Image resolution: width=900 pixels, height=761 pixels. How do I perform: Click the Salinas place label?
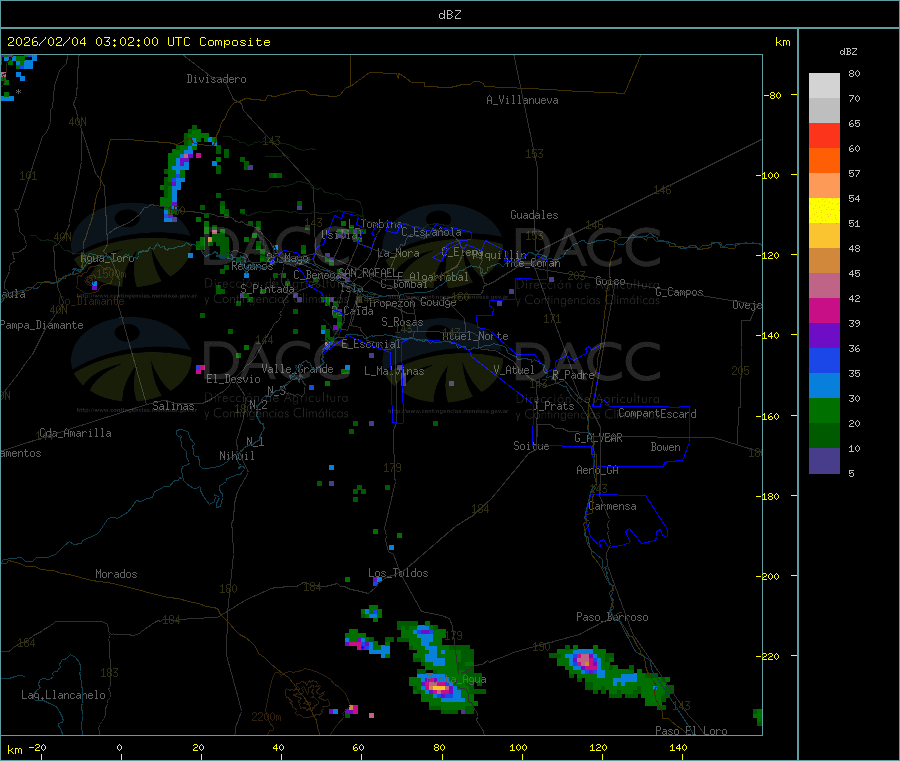tap(173, 406)
